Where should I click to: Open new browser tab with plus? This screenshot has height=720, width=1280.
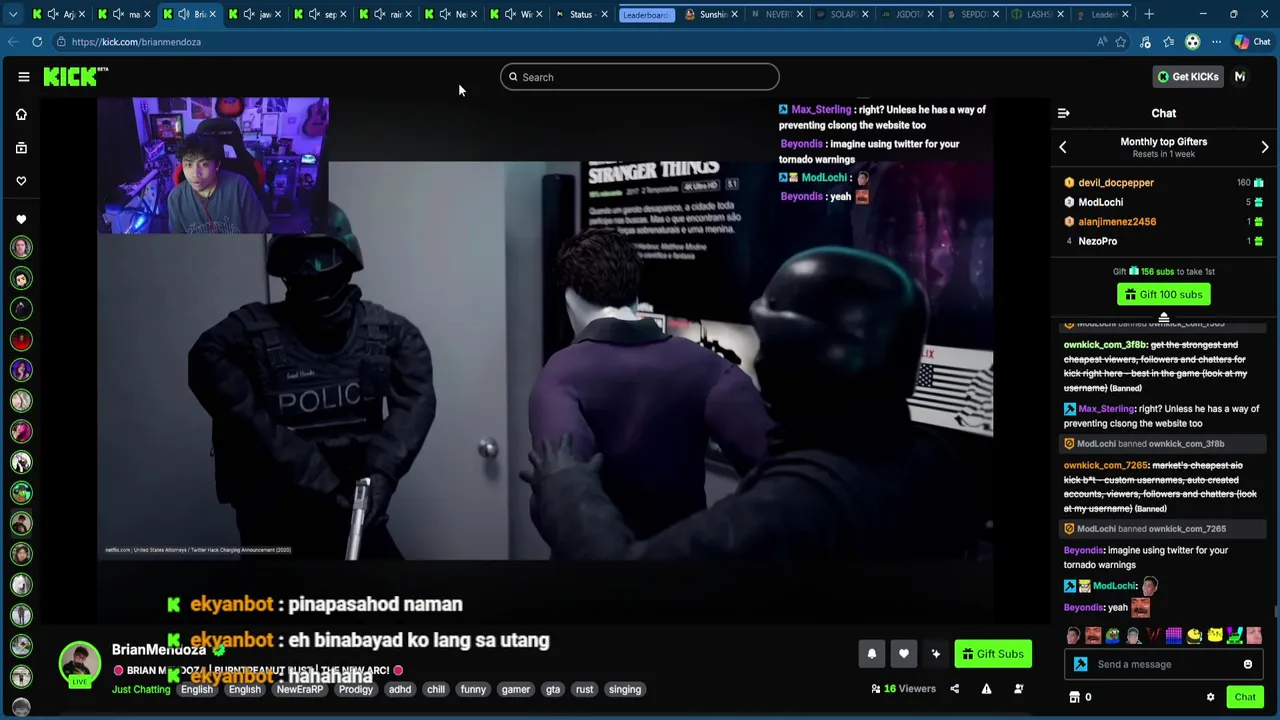click(1149, 14)
